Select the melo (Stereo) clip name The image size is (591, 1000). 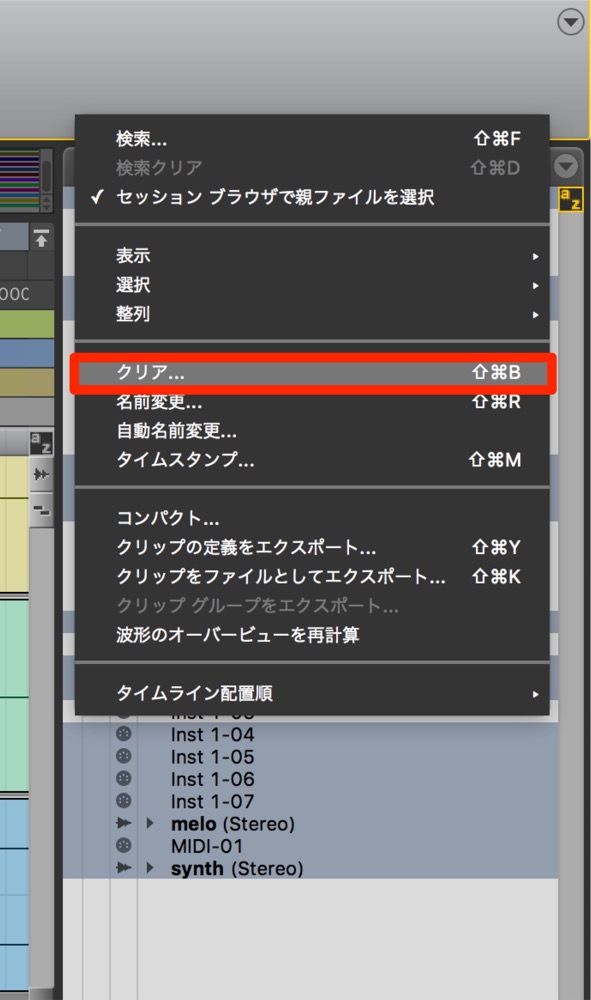[233, 824]
